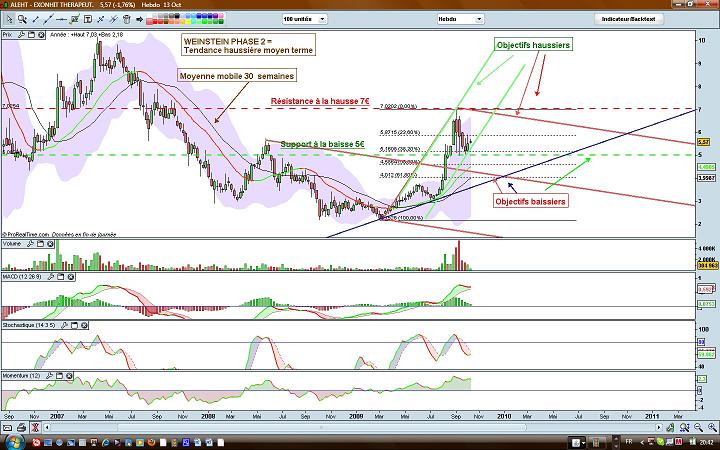
Task: Close the MACD indicator panel
Action: tap(71, 277)
